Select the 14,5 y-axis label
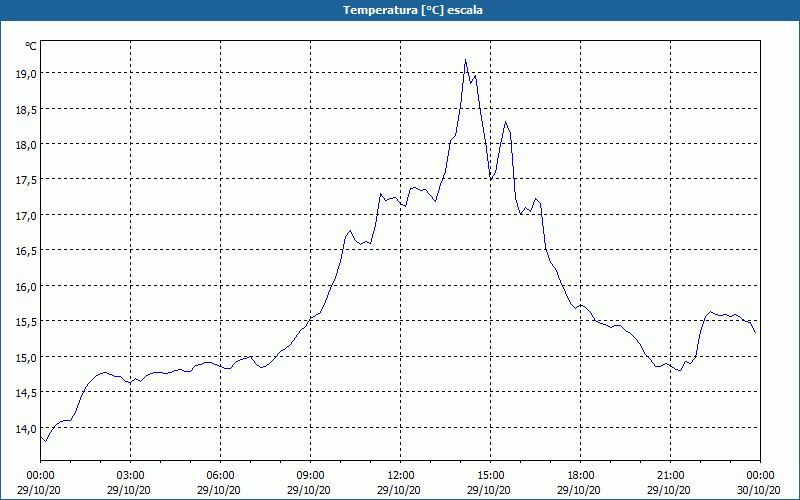The height and width of the screenshot is (500, 800). (26, 393)
